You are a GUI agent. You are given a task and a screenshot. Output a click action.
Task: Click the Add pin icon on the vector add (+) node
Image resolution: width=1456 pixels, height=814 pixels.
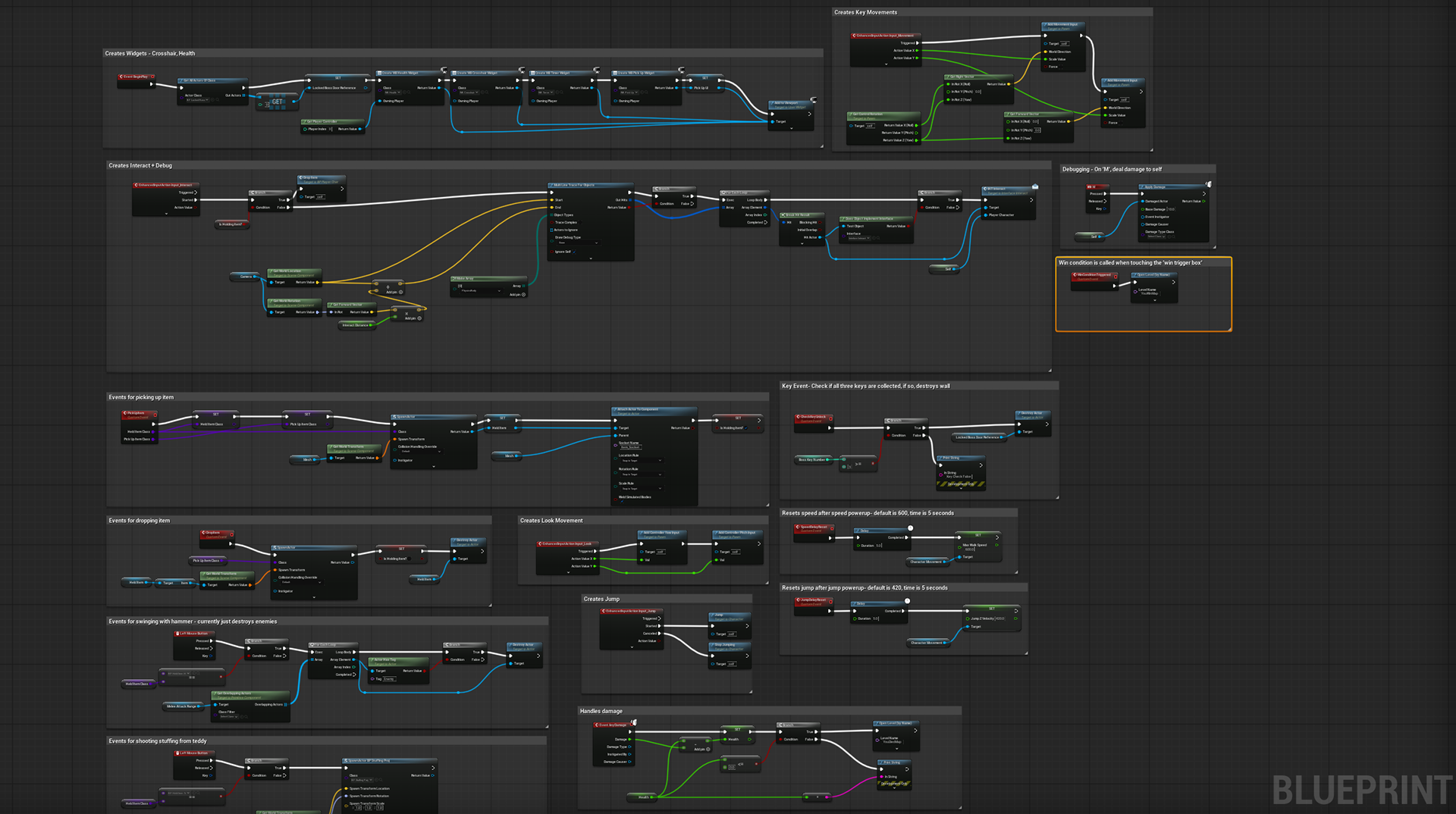click(401, 292)
